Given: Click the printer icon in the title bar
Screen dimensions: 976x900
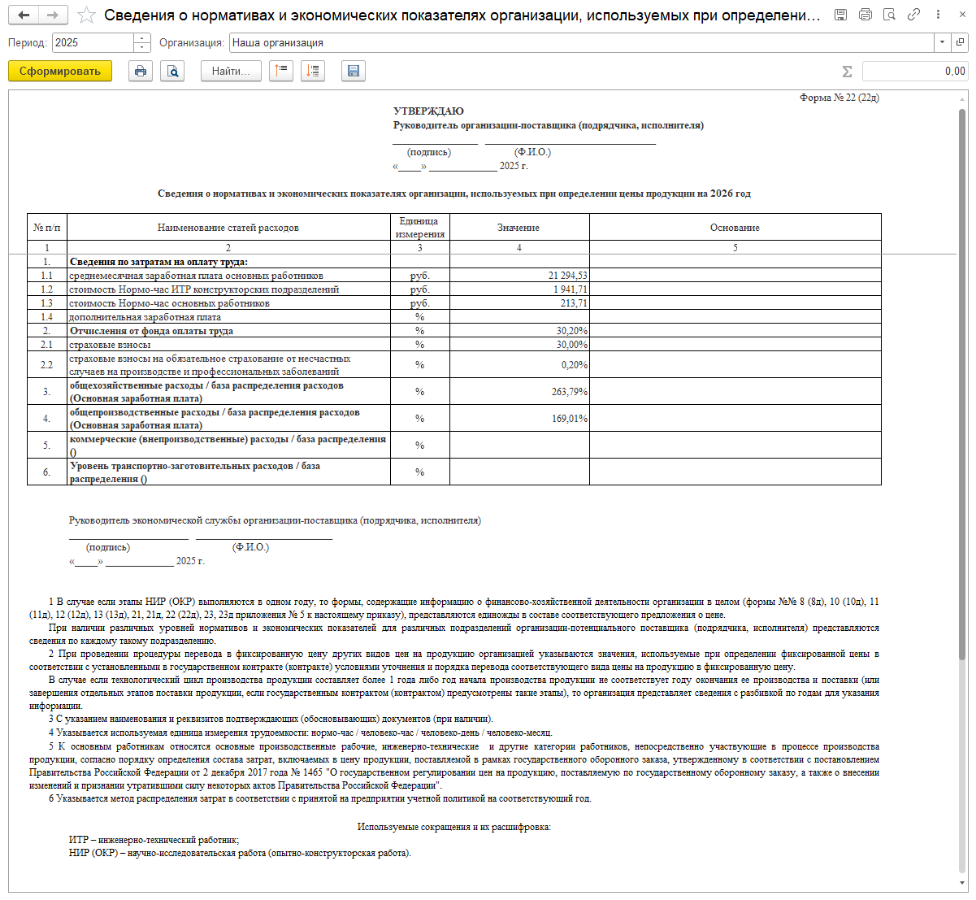Looking at the screenshot, I should pos(865,14).
